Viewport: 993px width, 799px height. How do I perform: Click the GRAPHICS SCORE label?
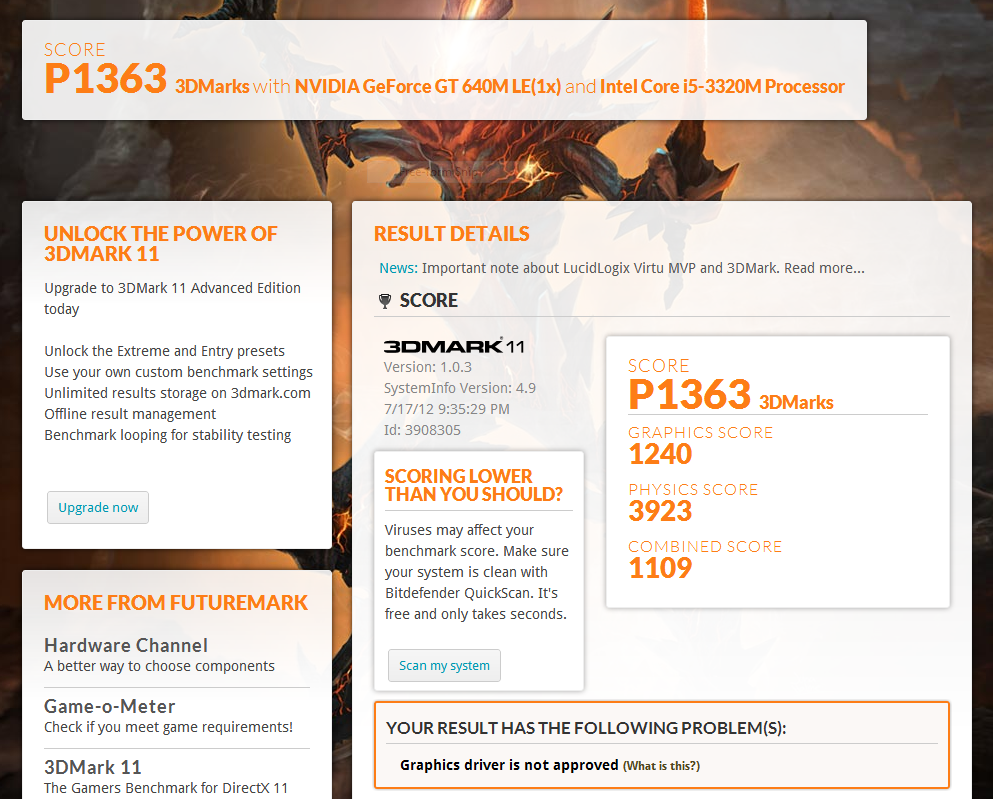coord(700,432)
